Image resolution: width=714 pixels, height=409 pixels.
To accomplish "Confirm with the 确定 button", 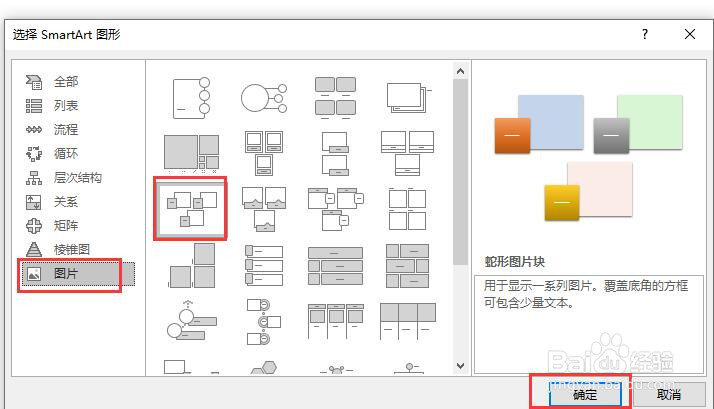I will pyautogui.click(x=585, y=394).
